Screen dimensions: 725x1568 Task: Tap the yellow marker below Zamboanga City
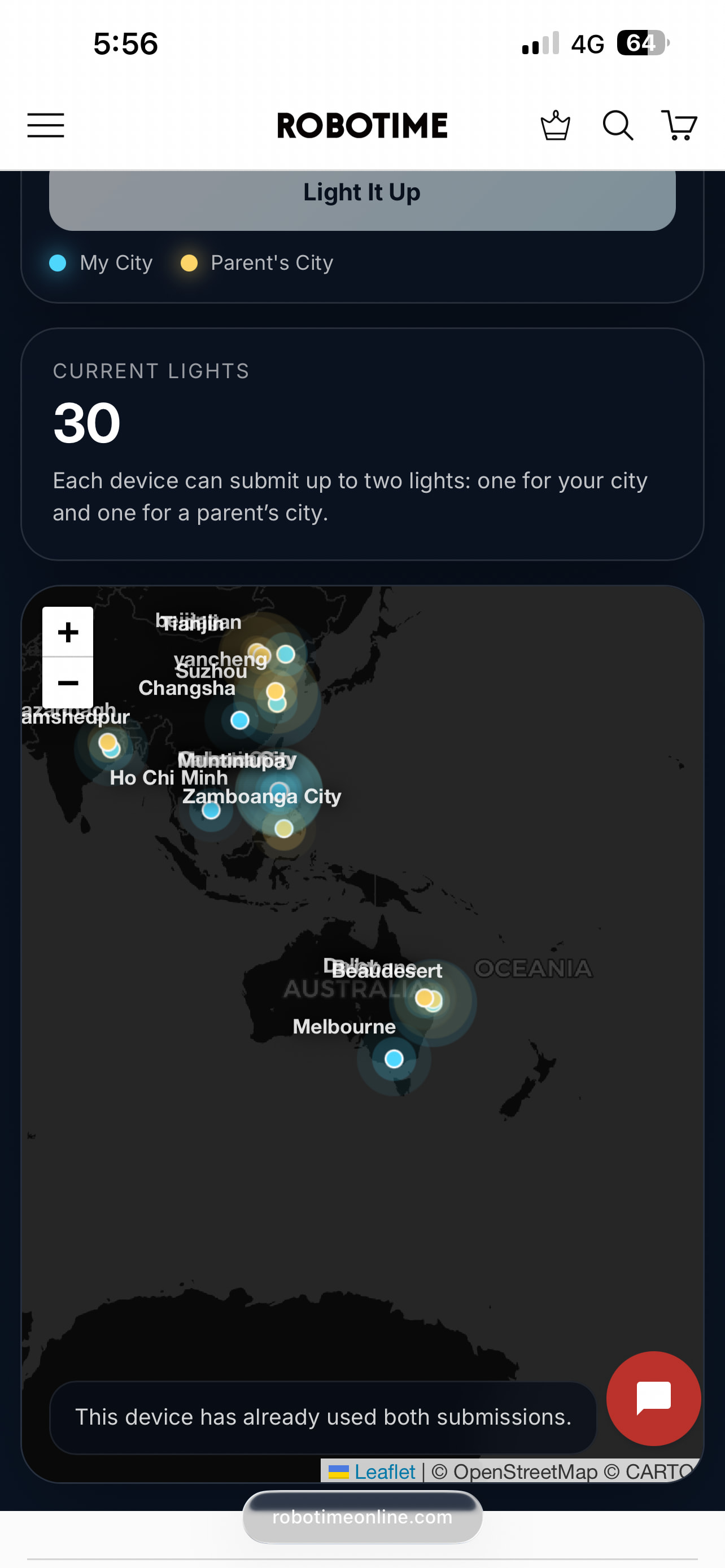pyautogui.click(x=283, y=829)
